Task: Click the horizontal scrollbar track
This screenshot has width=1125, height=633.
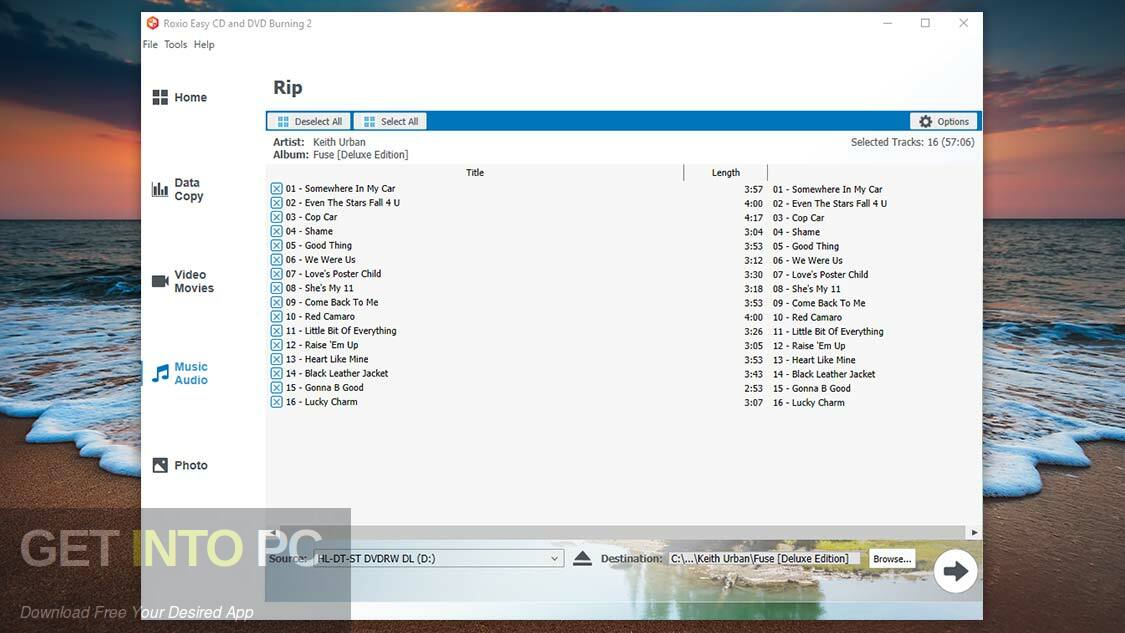Action: click(x=623, y=533)
